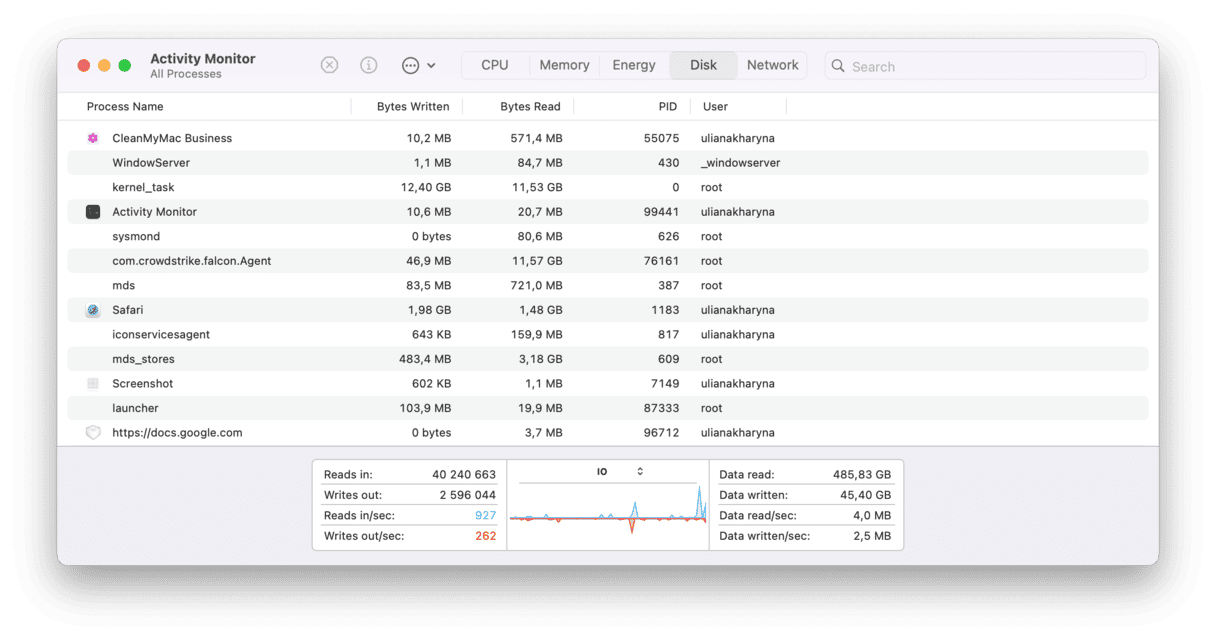This screenshot has width=1216, height=641.
Task: Click the Data read value 485,83 GB
Action: pyautogui.click(x=862, y=475)
